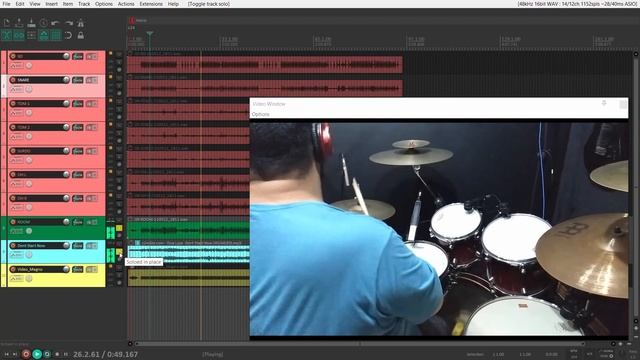Toggle solo on the Dont Start Now track

click(119, 251)
